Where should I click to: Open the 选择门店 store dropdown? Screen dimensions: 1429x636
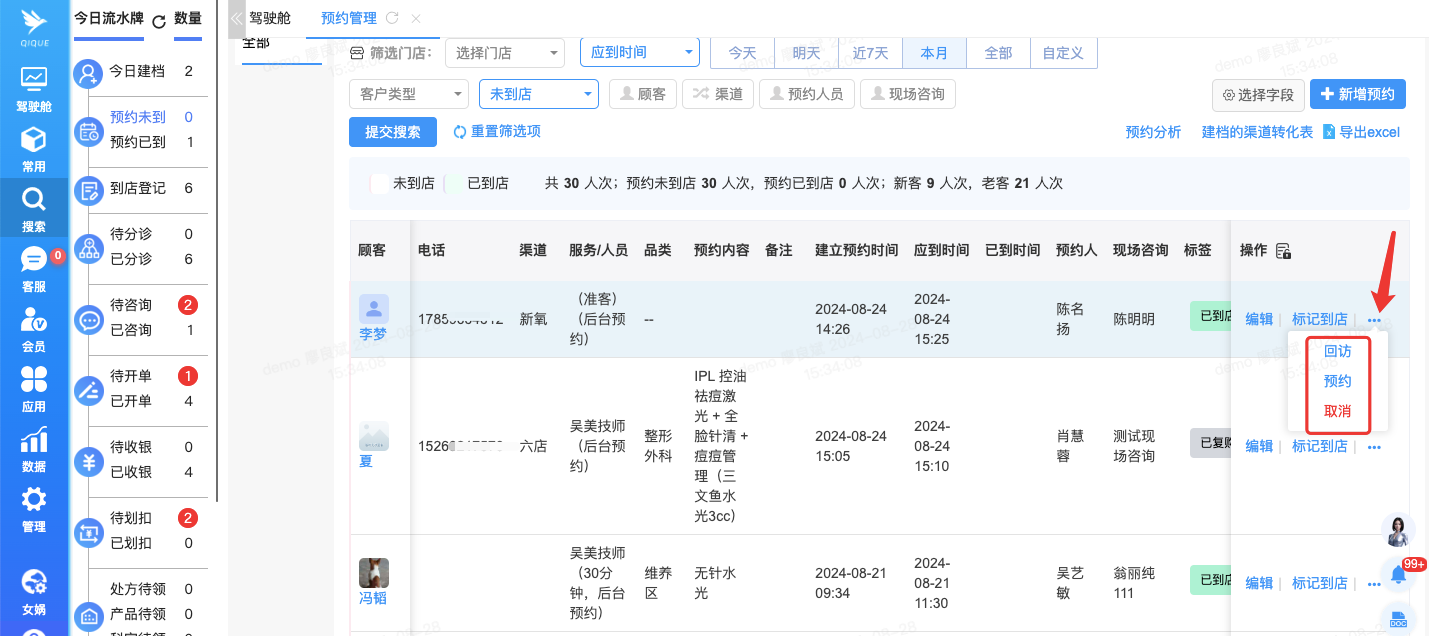[504, 53]
